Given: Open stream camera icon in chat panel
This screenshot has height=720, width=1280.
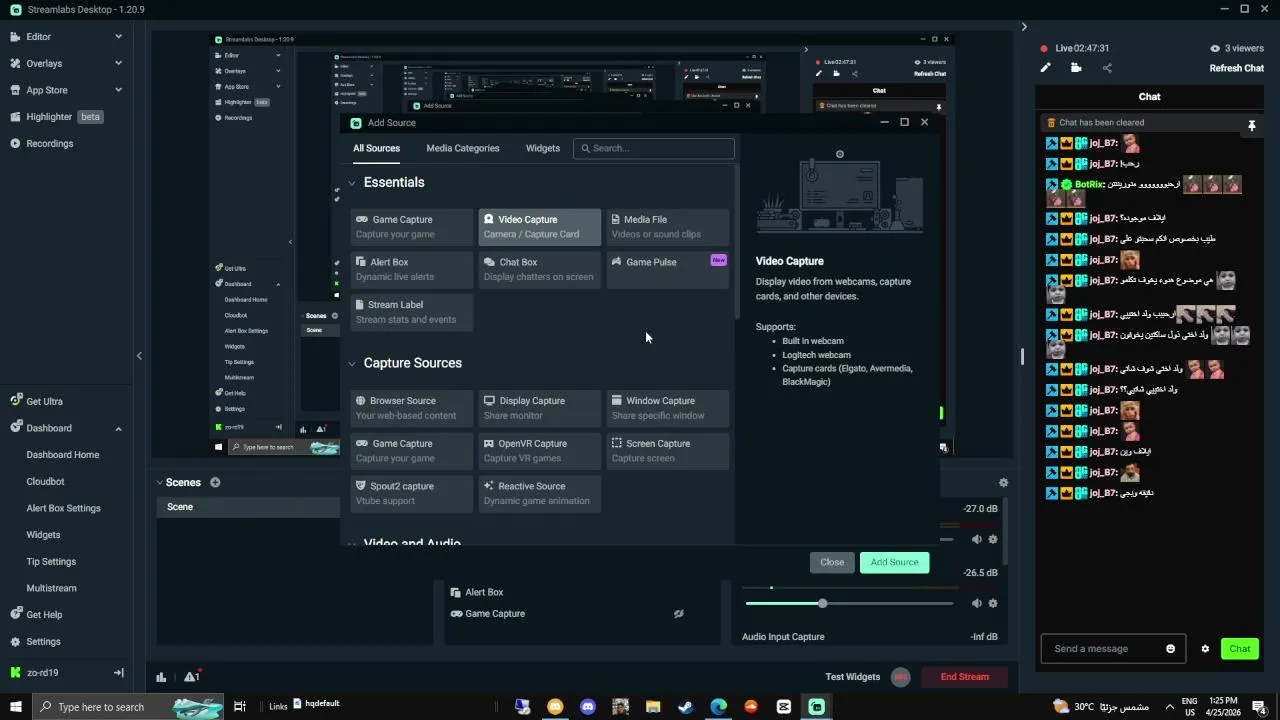Looking at the screenshot, I should tap(1076, 68).
